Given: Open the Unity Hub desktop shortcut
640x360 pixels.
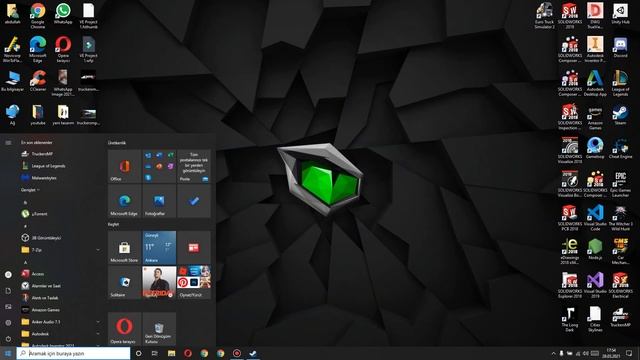Looking at the screenshot, I should click(x=620, y=14).
